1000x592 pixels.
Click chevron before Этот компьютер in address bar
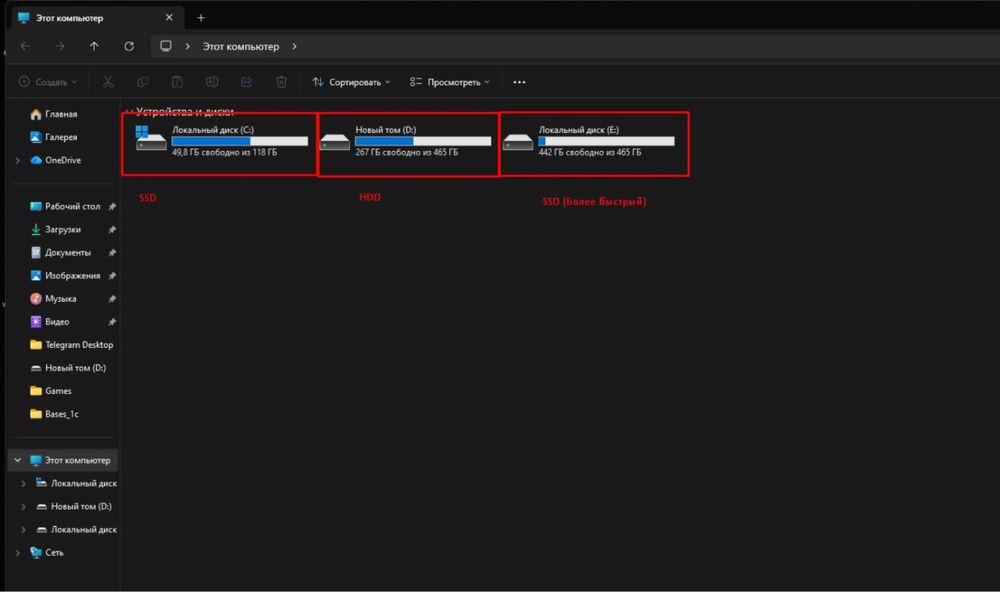coord(188,47)
